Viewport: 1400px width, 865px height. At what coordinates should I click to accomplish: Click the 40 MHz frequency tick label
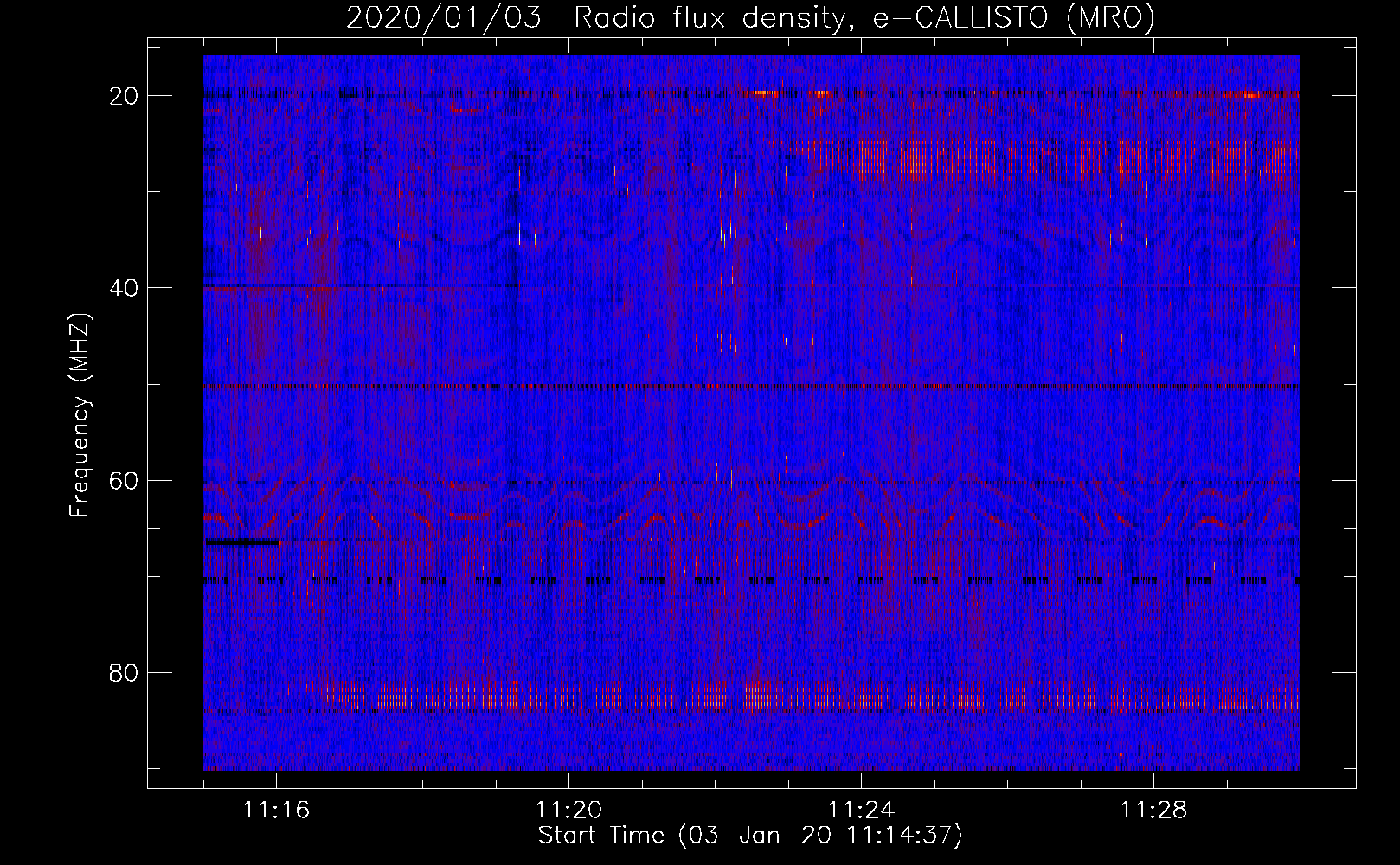[x=124, y=288]
